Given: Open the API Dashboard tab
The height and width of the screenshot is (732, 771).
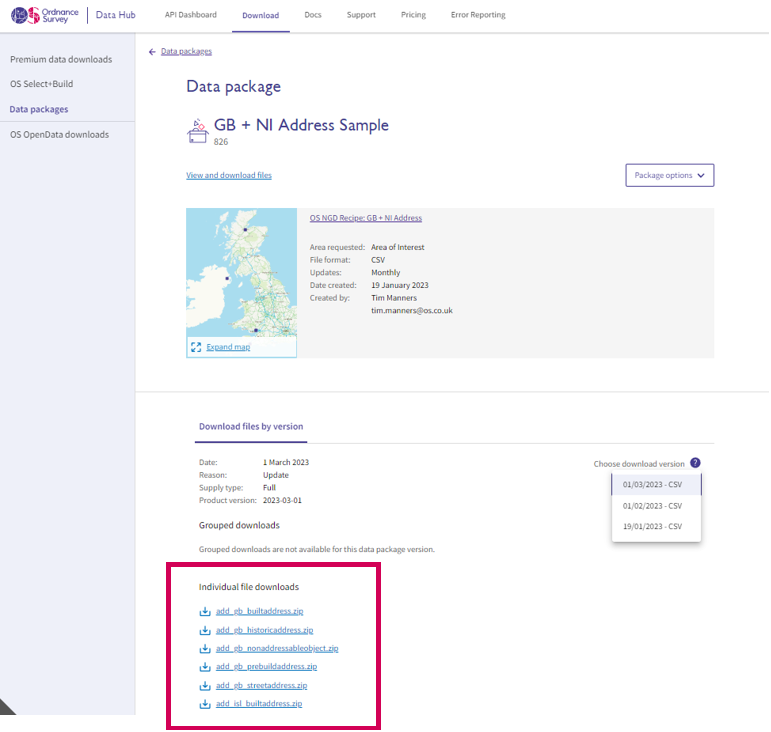Looking at the screenshot, I should pyautogui.click(x=190, y=15).
